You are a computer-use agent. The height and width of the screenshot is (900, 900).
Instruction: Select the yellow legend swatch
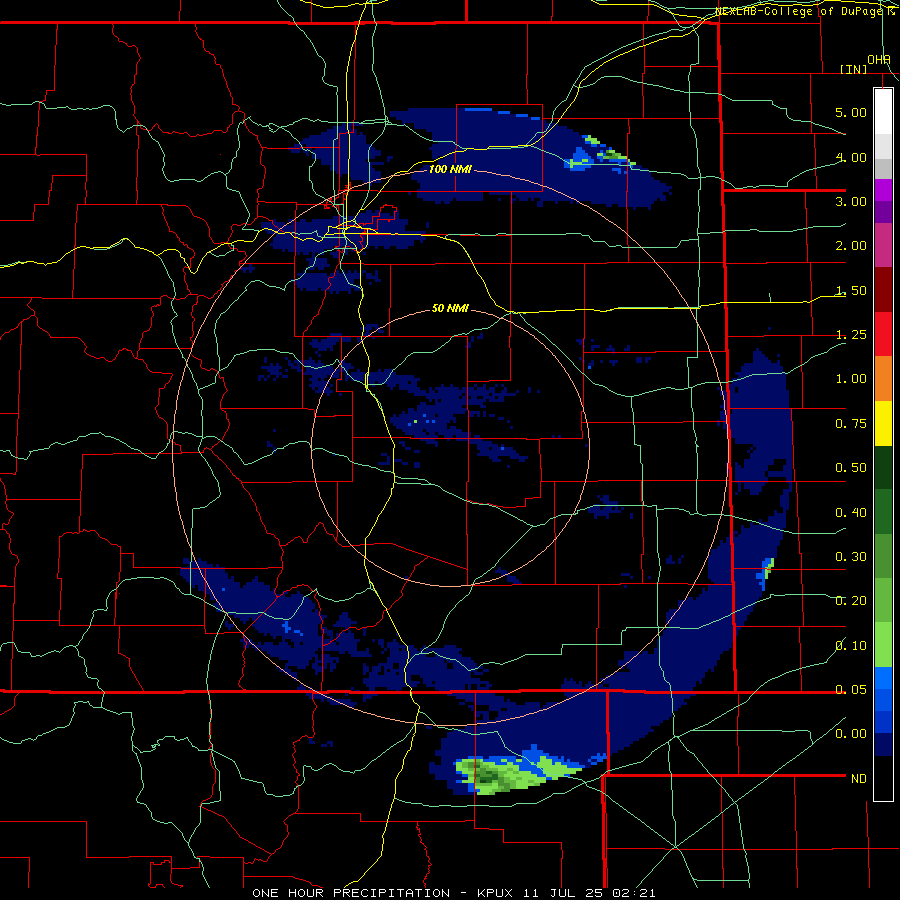point(883,423)
